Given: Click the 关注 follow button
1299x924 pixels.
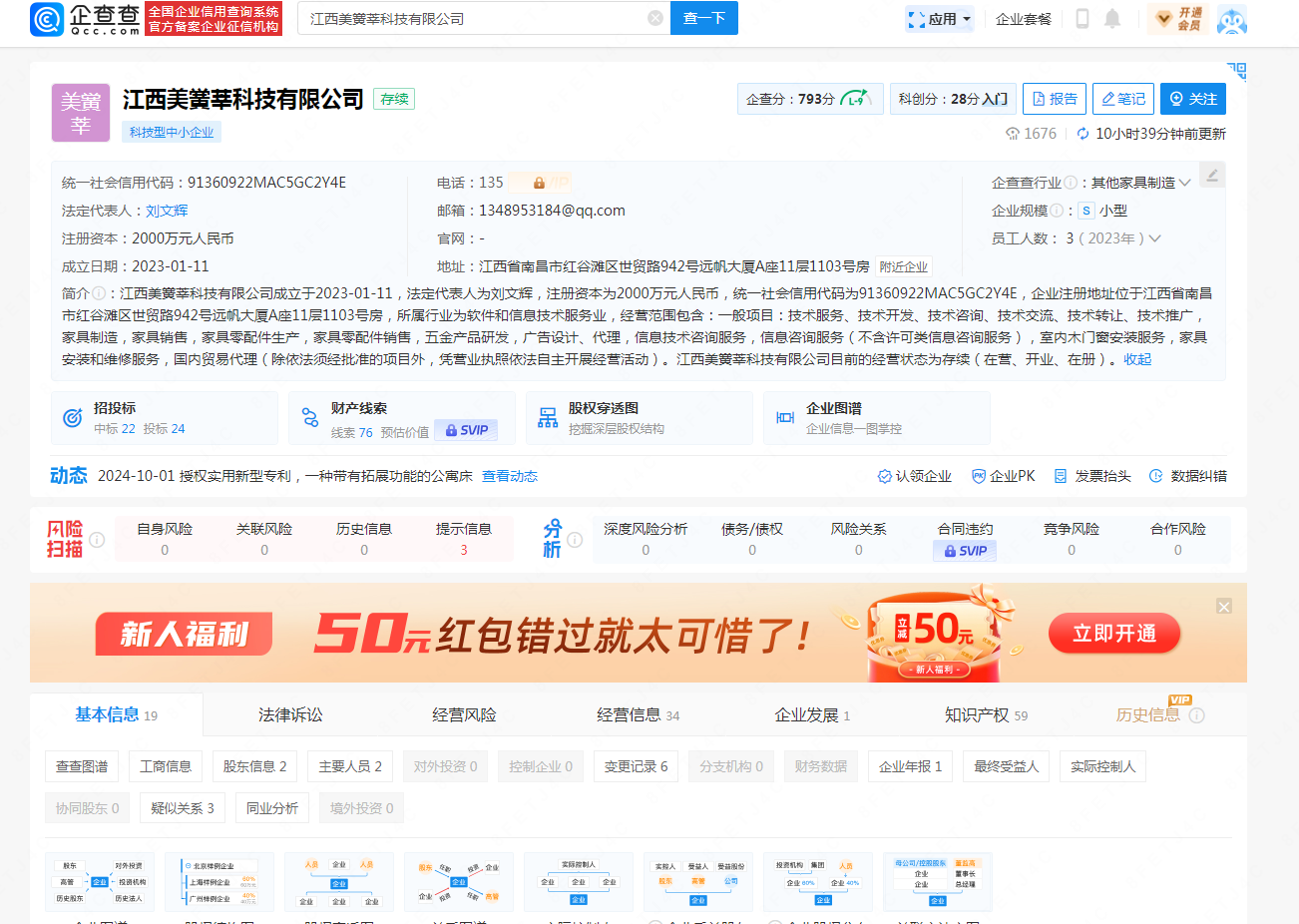Looking at the screenshot, I should [x=1193, y=99].
